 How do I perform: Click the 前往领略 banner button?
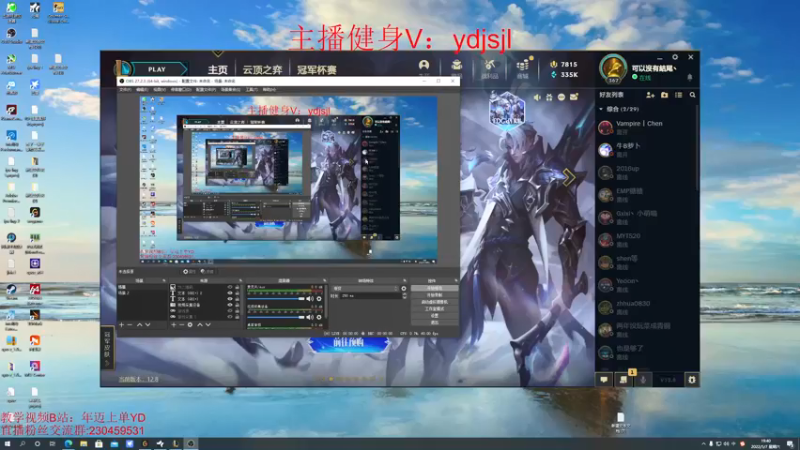coord(349,343)
